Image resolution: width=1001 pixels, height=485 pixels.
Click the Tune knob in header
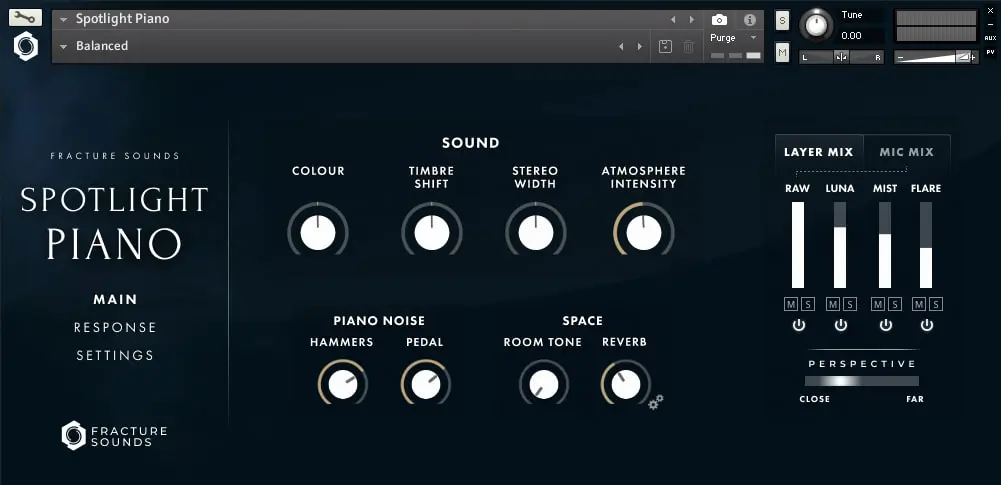816,26
